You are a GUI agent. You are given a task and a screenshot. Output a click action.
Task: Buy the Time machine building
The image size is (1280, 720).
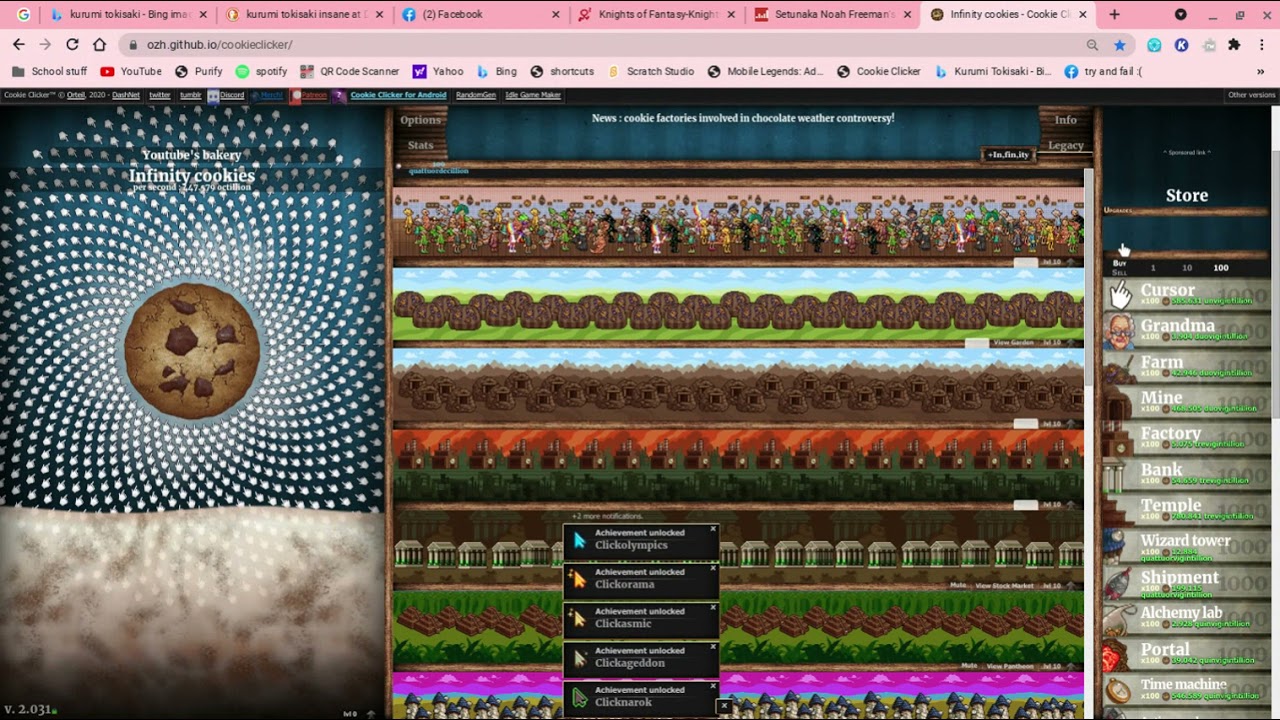(x=1187, y=690)
